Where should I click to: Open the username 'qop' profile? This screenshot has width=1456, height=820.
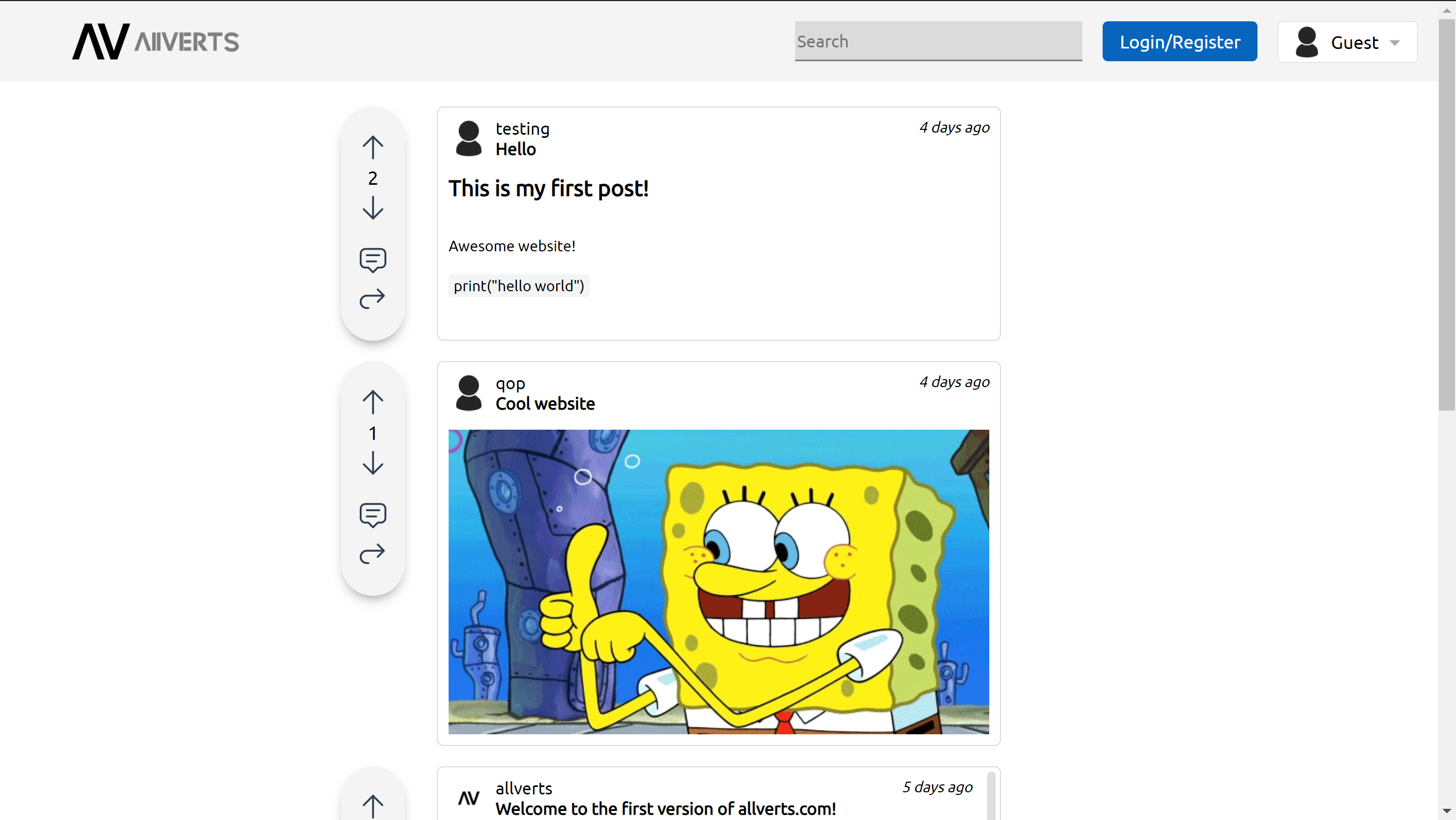point(510,383)
